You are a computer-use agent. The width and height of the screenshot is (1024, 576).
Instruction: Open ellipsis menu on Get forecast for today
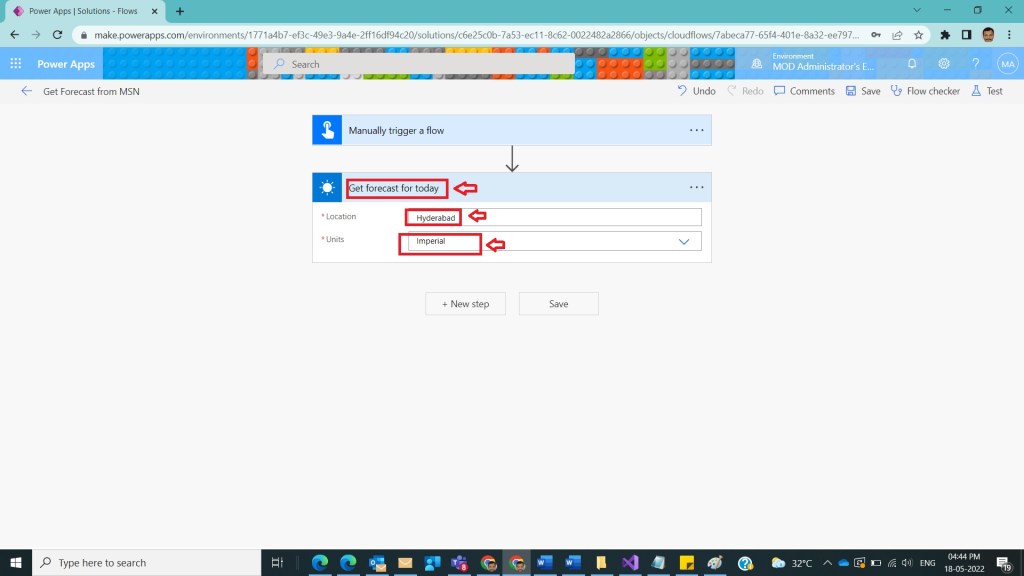pos(696,188)
